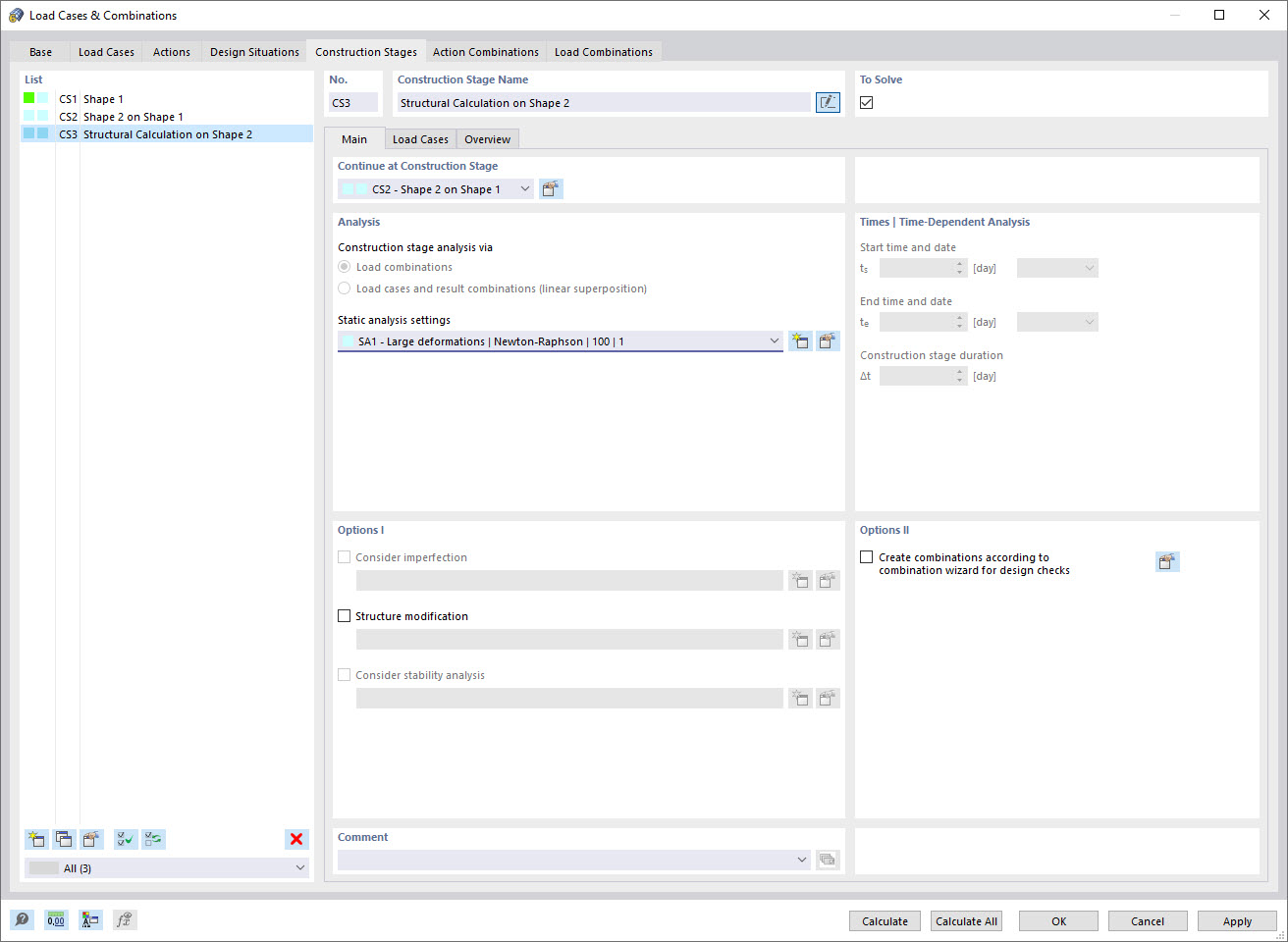Click the Apply button

click(x=1237, y=921)
